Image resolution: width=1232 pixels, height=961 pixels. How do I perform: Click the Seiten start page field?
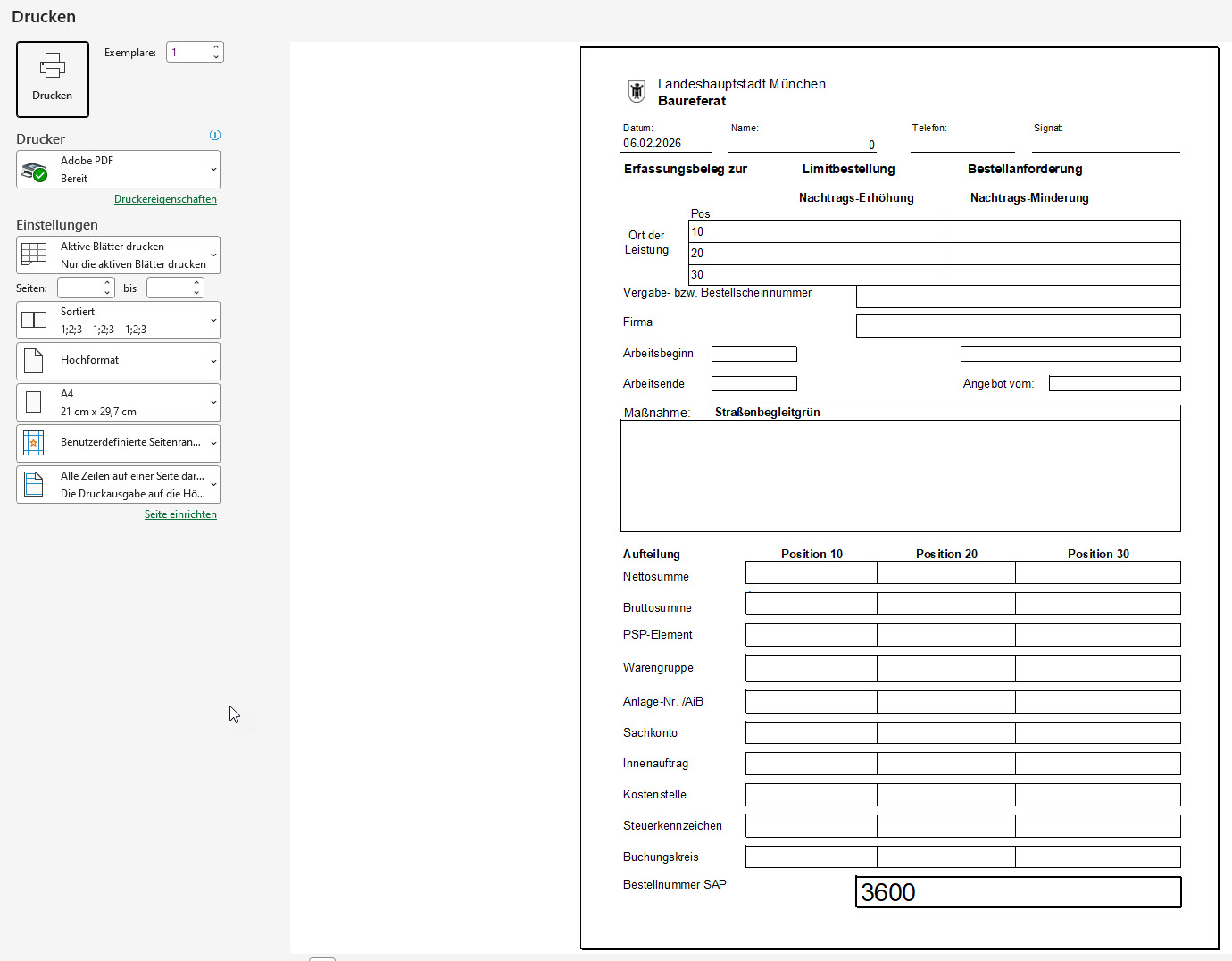pyautogui.click(x=79, y=288)
